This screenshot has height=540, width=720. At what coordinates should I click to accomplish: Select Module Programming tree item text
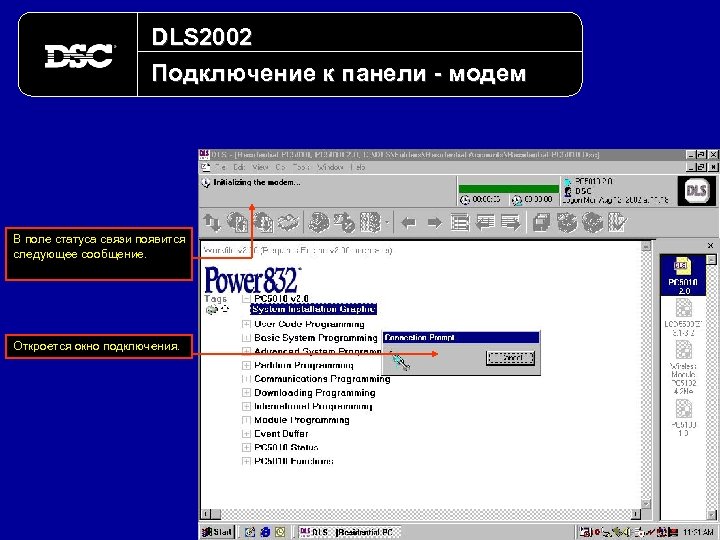click(302, 420)
